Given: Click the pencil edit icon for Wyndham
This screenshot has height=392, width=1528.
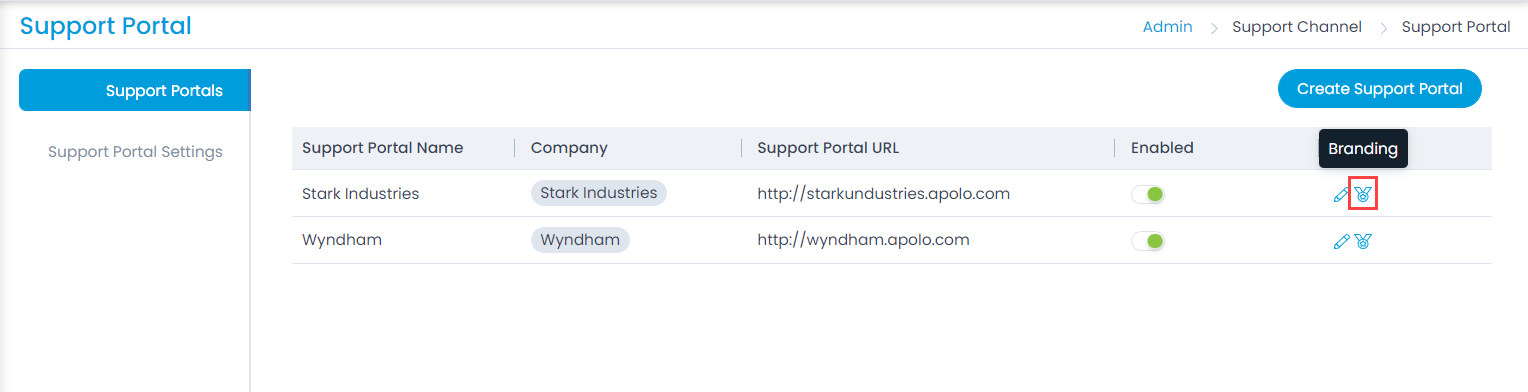Looking at the screenshot, I should tap(1342, 241).
